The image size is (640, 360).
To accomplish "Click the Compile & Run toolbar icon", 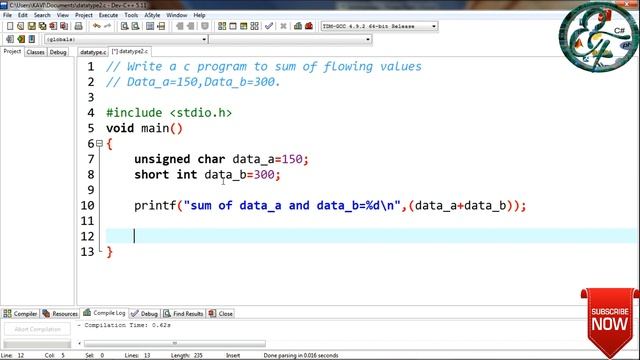I will [244, 26].
